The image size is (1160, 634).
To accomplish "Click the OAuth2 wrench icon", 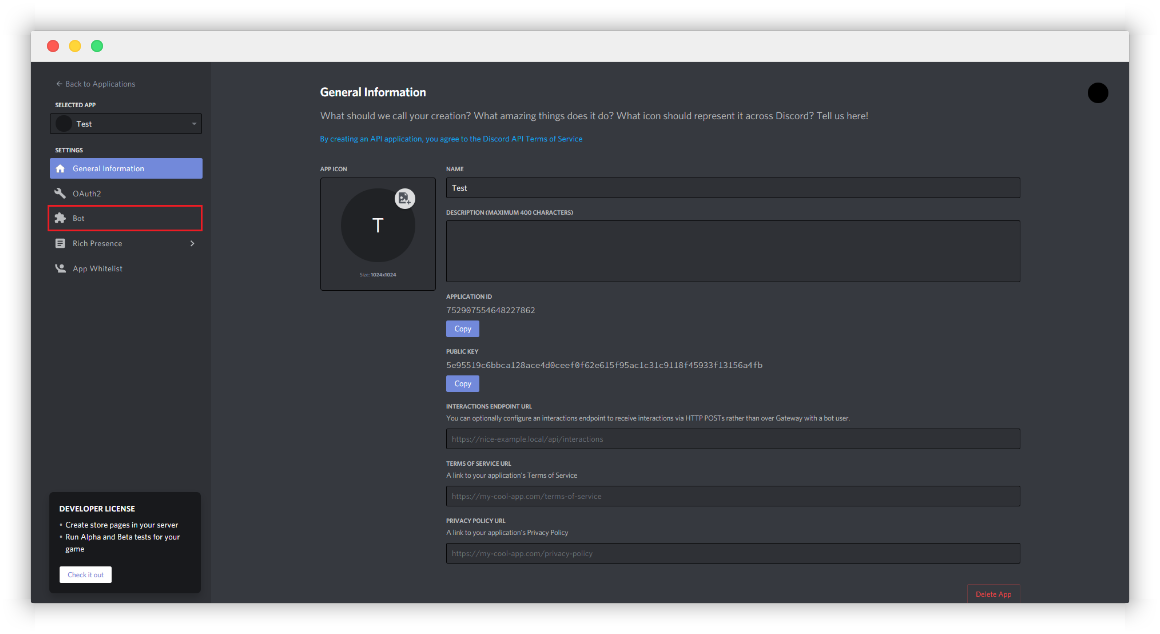I will (61, 194).
